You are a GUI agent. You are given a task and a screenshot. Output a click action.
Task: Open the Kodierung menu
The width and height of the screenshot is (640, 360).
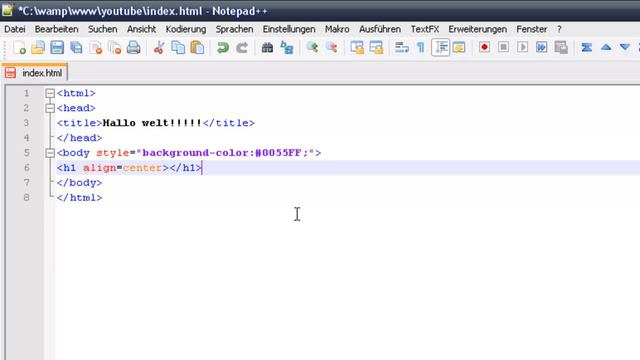coord(186,29)
